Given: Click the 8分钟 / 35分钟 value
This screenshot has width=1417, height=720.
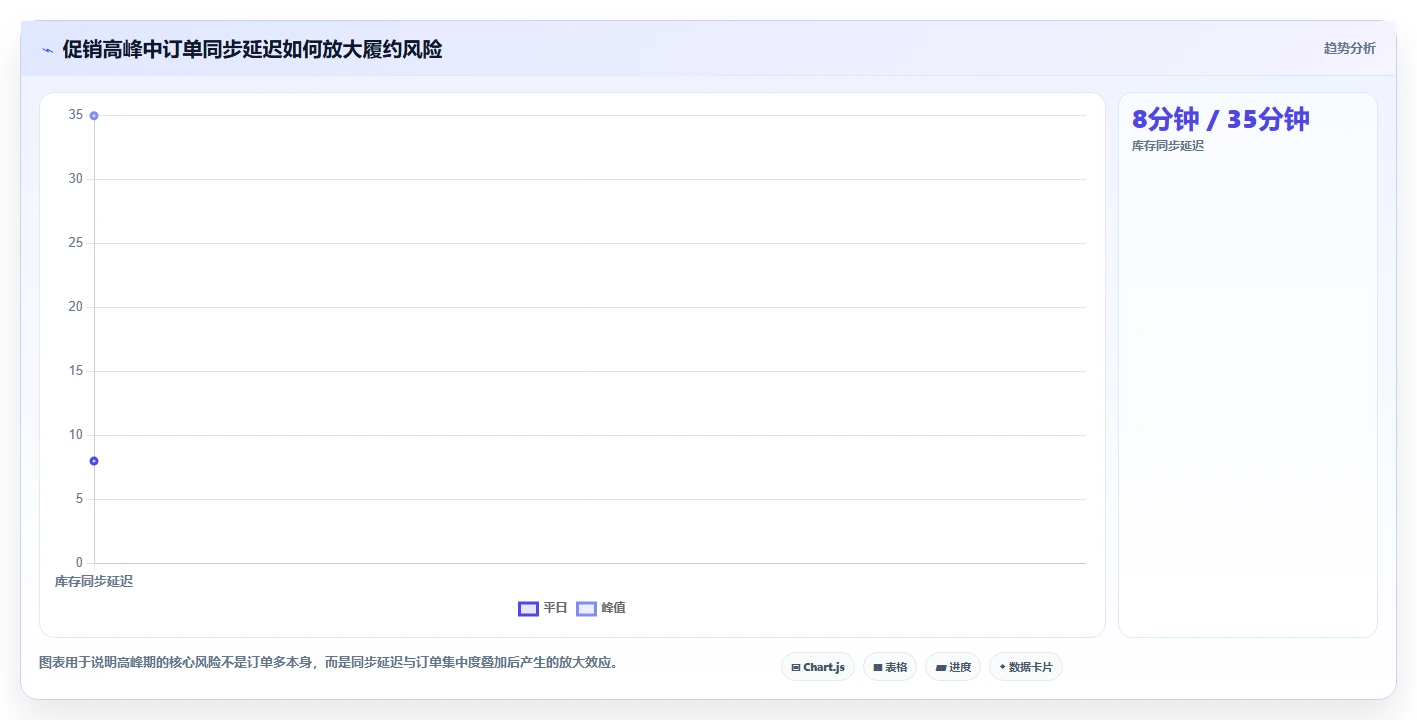Looking at the screenshot, I should [x=1220, y=119].
